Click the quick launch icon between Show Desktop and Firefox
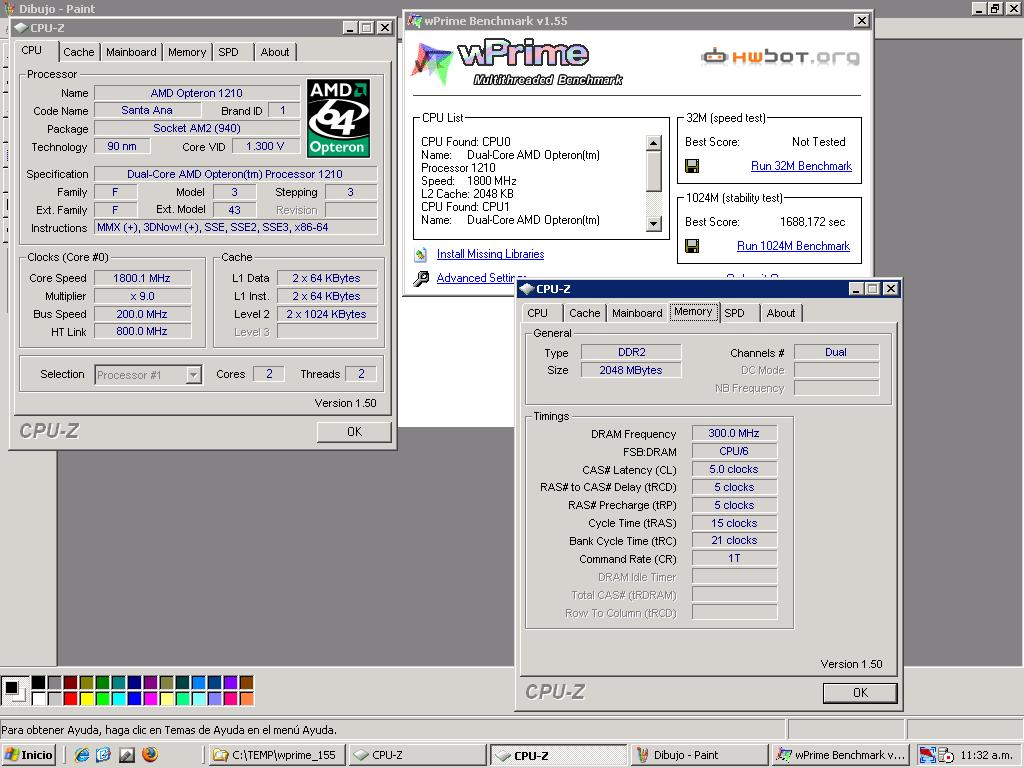Viewport: 1024px width, 768px height. pyautogui.click(x=127, y=755)
